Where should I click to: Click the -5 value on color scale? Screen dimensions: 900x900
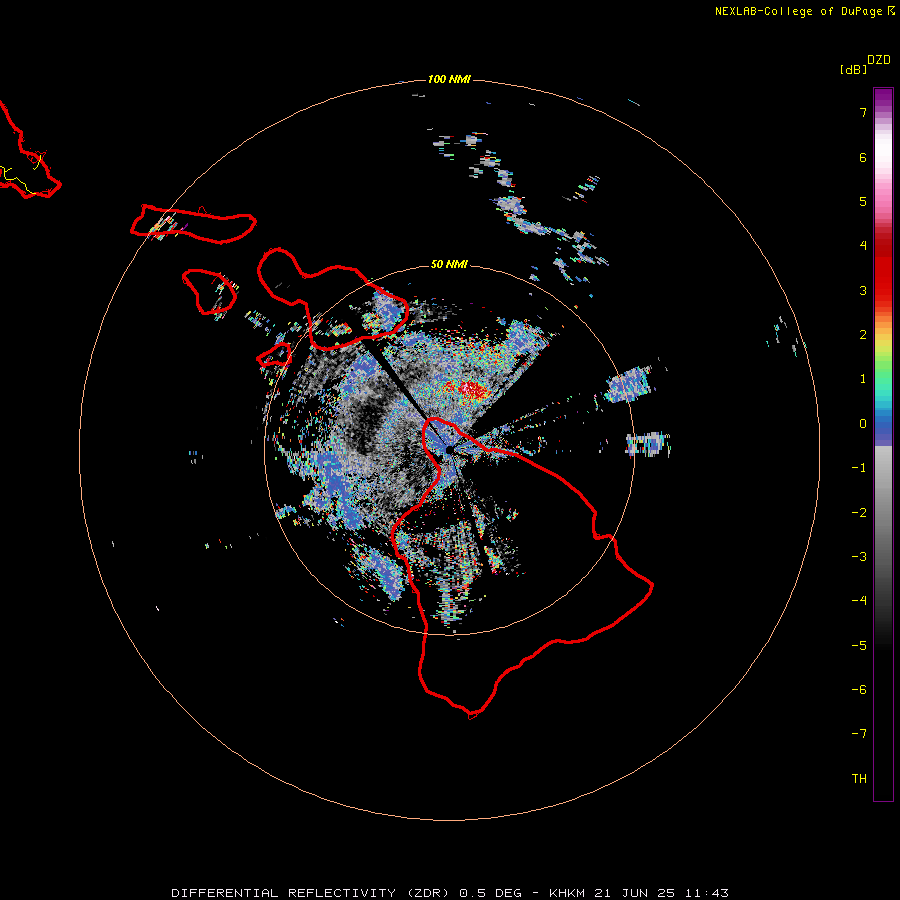pos(859,646)
